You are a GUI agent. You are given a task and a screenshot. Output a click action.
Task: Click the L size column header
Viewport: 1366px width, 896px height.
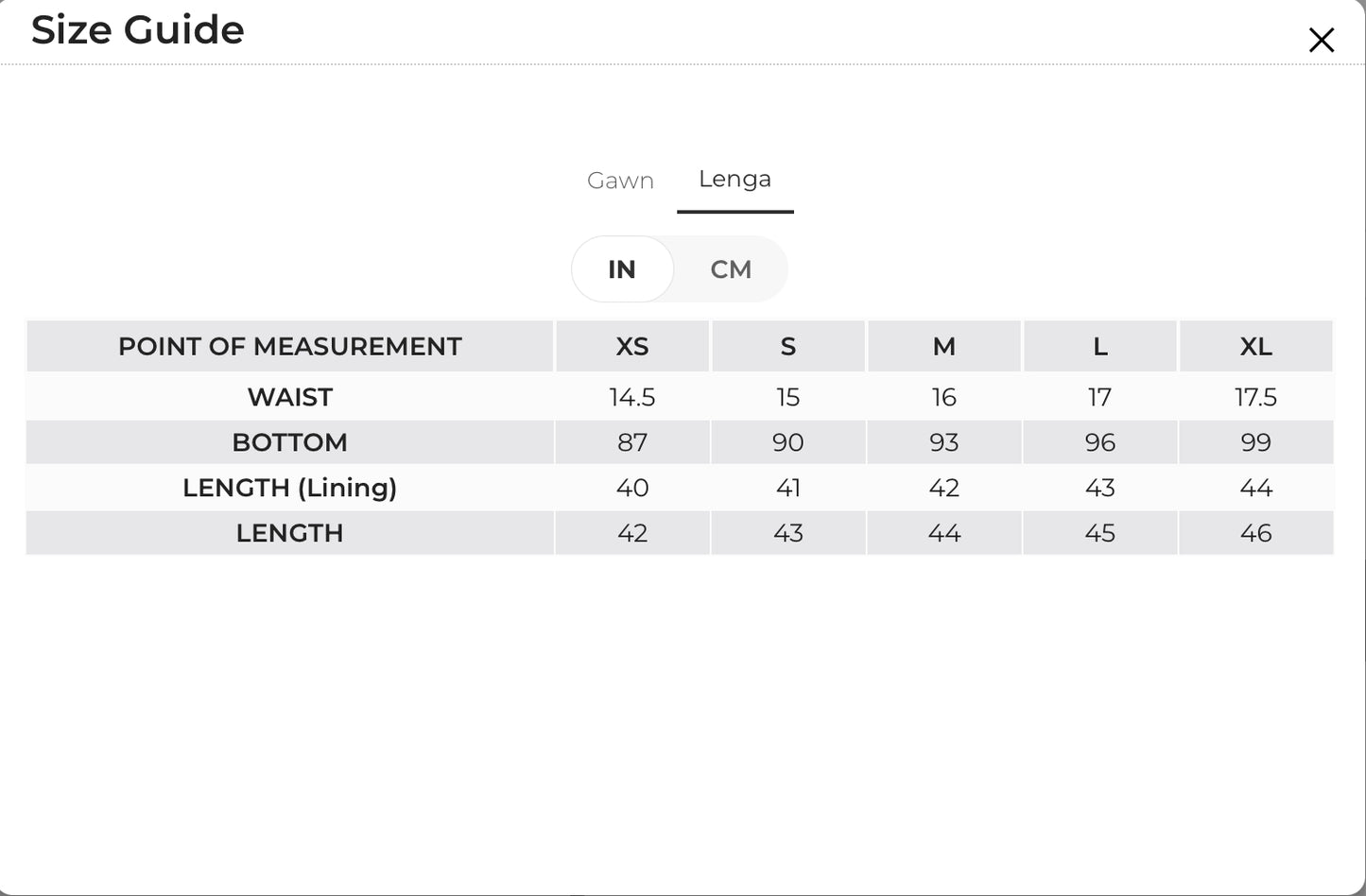[x=1100, y=346]
